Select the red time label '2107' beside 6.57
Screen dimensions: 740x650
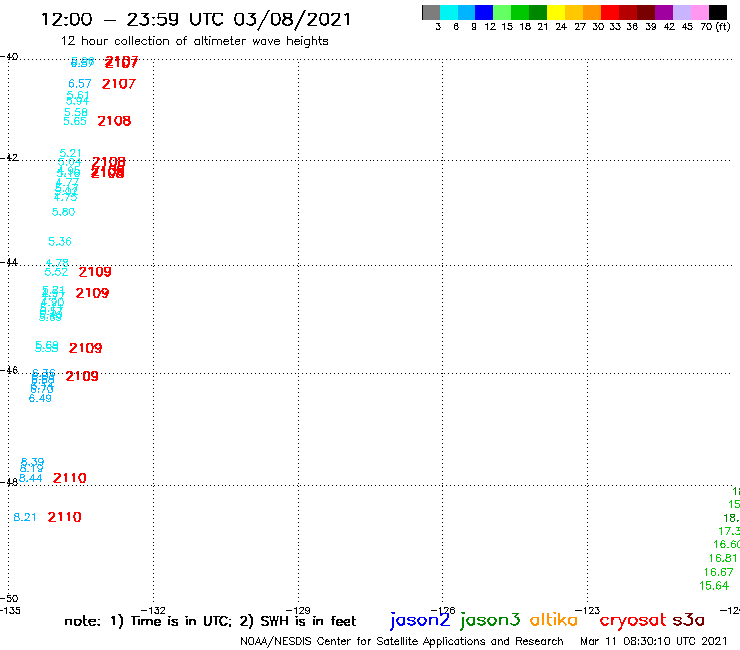(119, 84)
